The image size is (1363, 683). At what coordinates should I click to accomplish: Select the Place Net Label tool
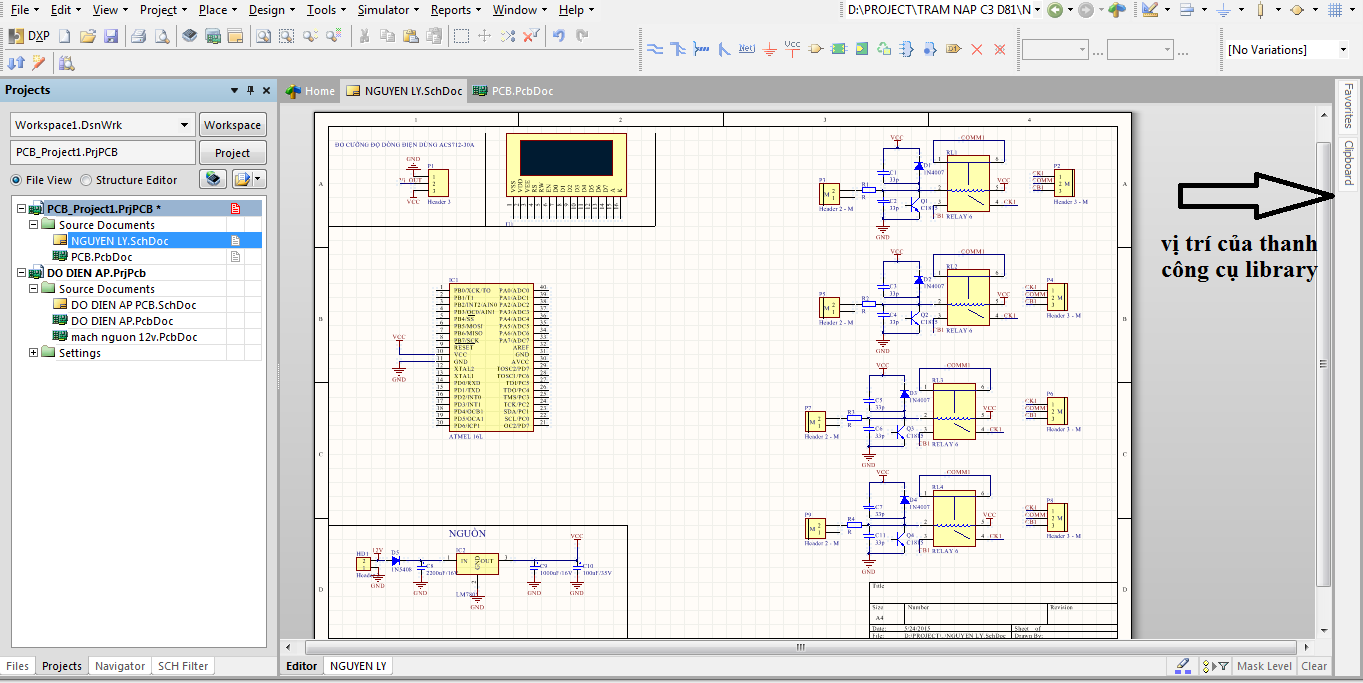(x=746, y=49)
